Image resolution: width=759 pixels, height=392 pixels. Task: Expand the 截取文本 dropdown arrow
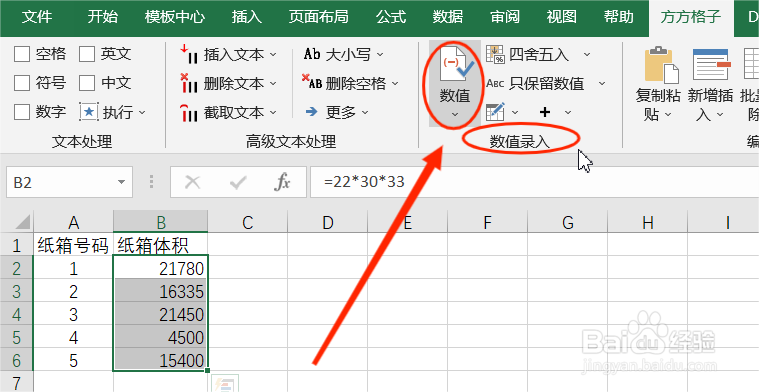pos(273,113)
